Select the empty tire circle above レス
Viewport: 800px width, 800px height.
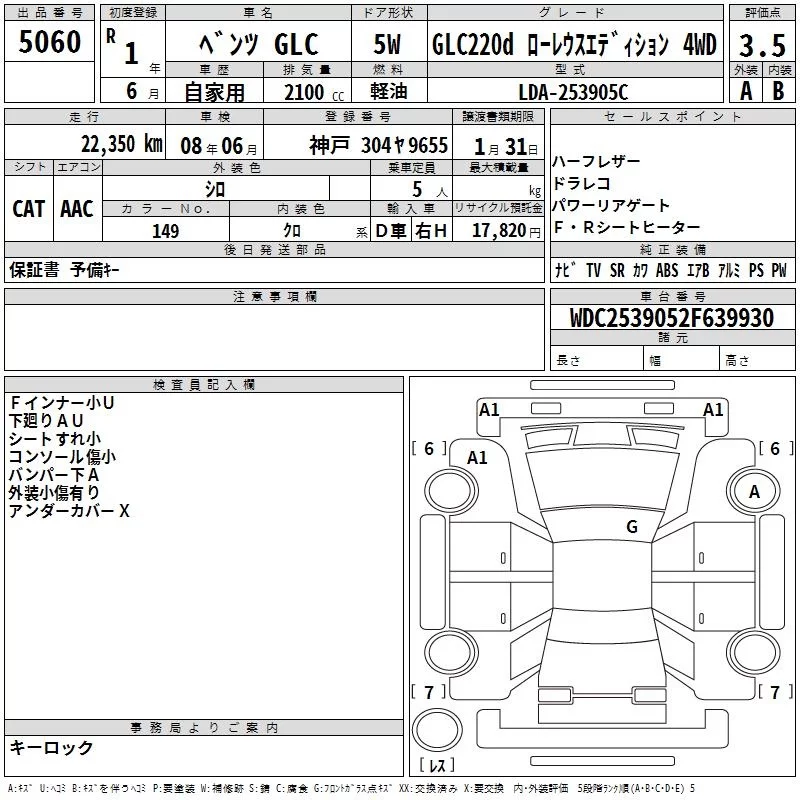(437, 728)
